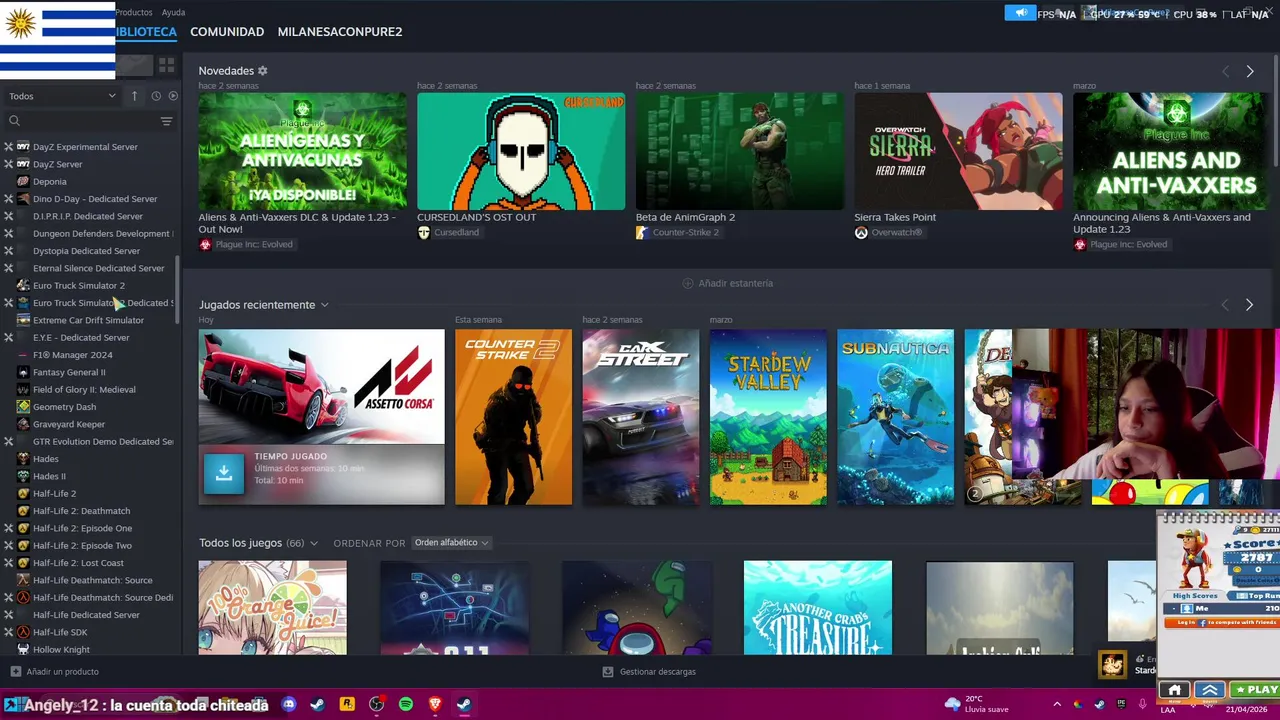This screenshot has height=720, width=1280.
Task: Click the Fantasy General II game icon
Action: [23, 372]
